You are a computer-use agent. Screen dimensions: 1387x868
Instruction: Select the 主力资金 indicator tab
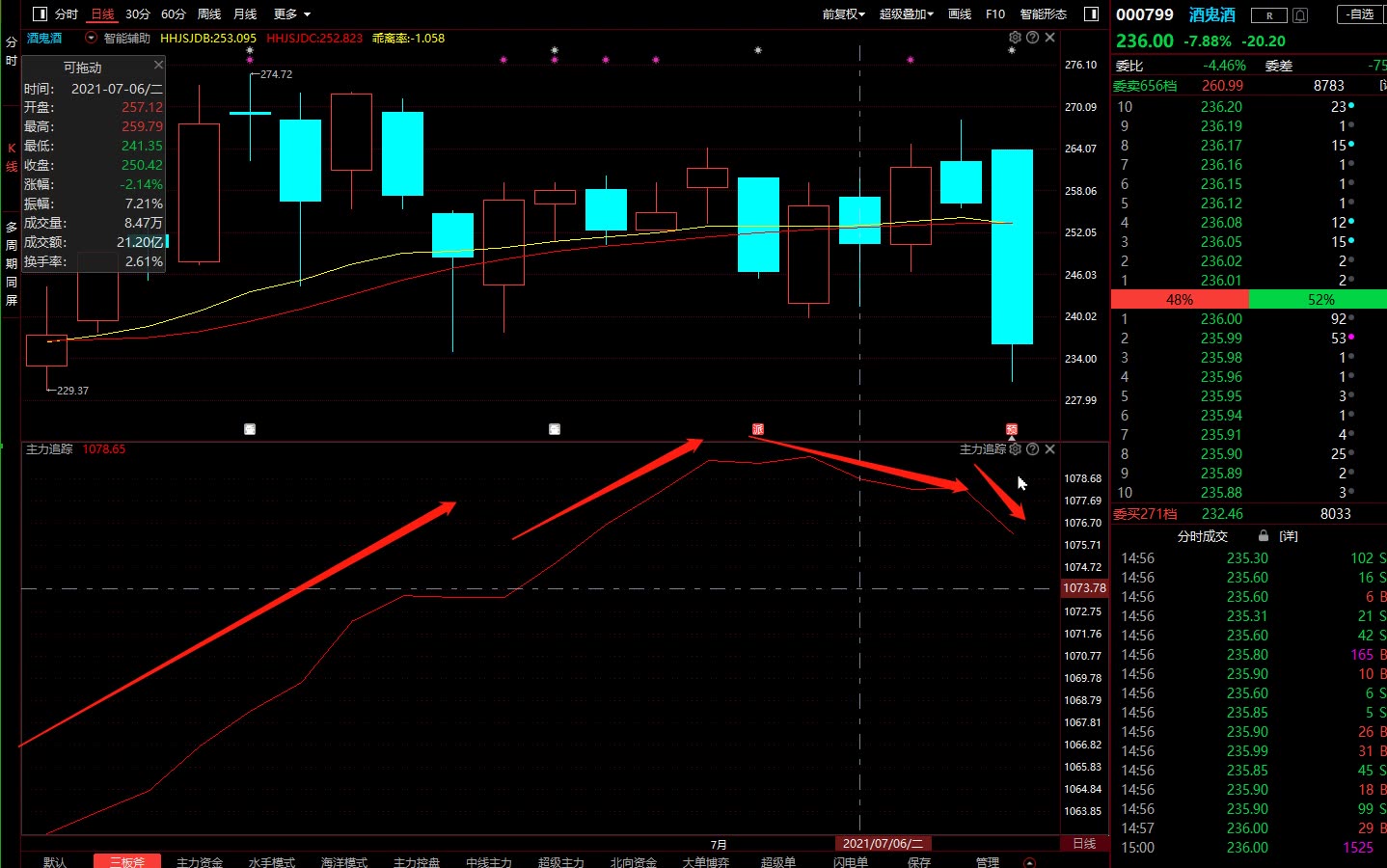click(x=200, y=862)
